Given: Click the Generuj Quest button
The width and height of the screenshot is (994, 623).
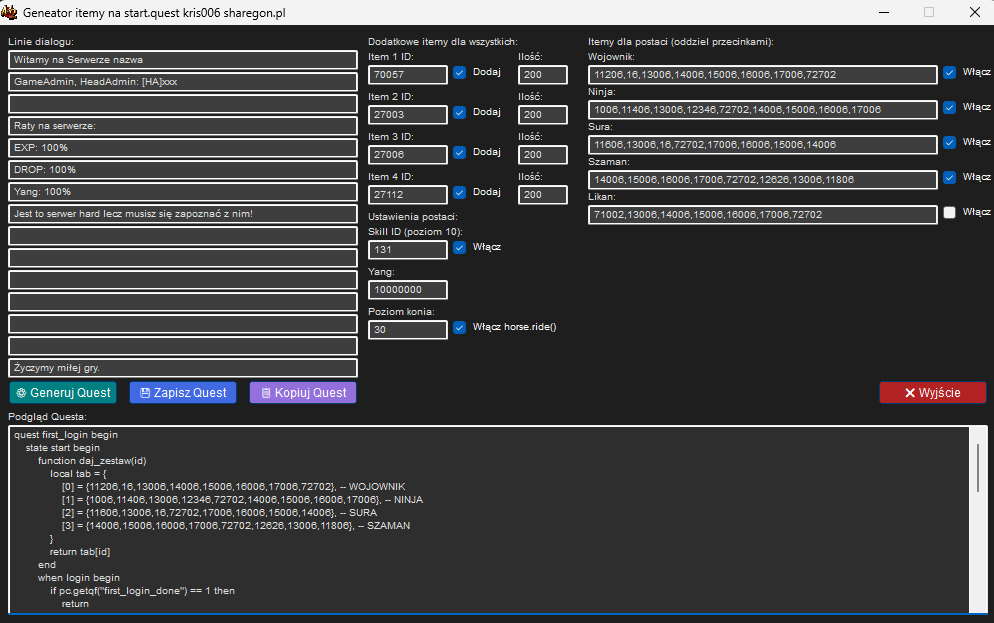Looking at the screenshot, I should pyautogui.click(x=63, y=393).
